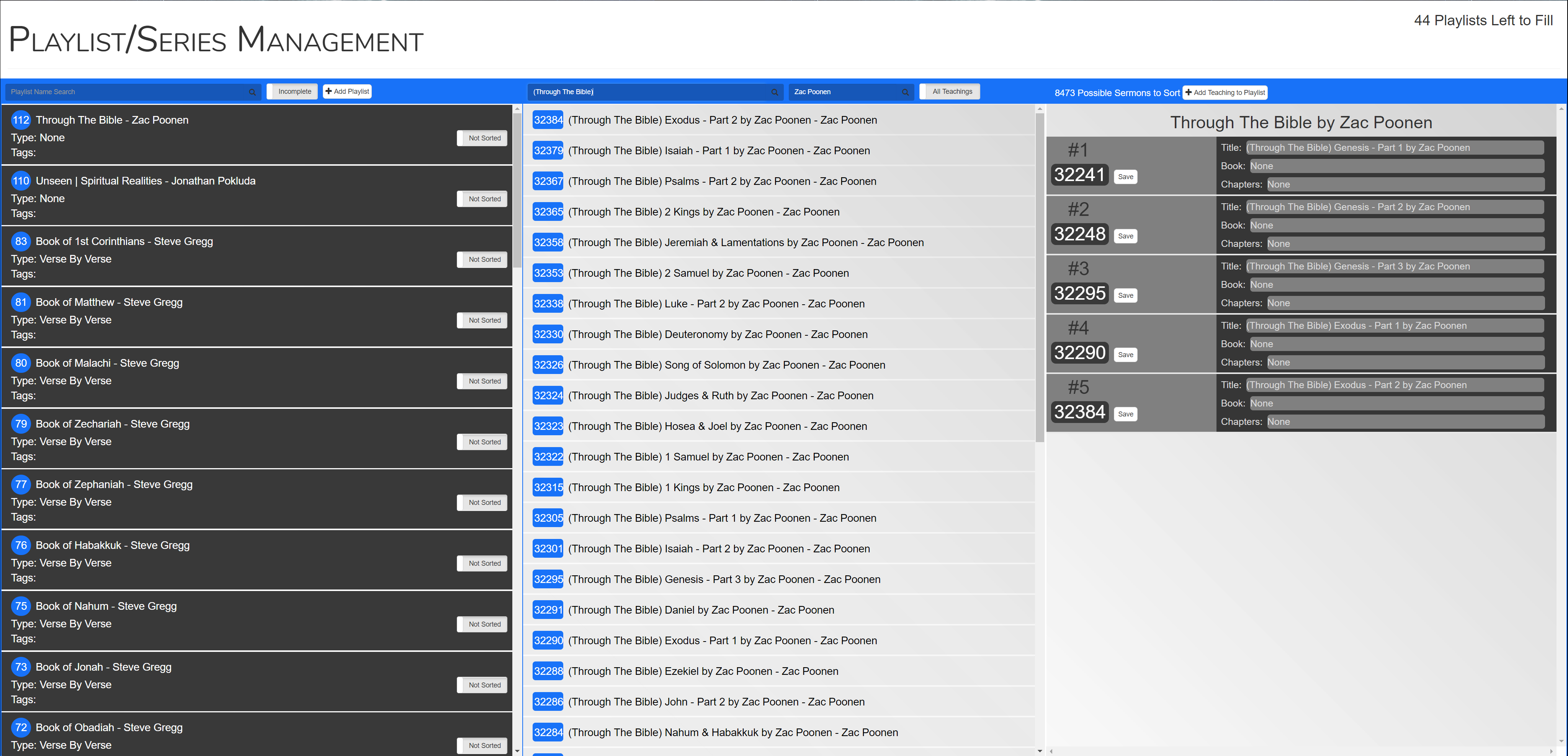The width and height of the screenshot is (1568, 756).
Task: Click the magnifier icon in the sermon title search
Action: (x=774, y=92)
